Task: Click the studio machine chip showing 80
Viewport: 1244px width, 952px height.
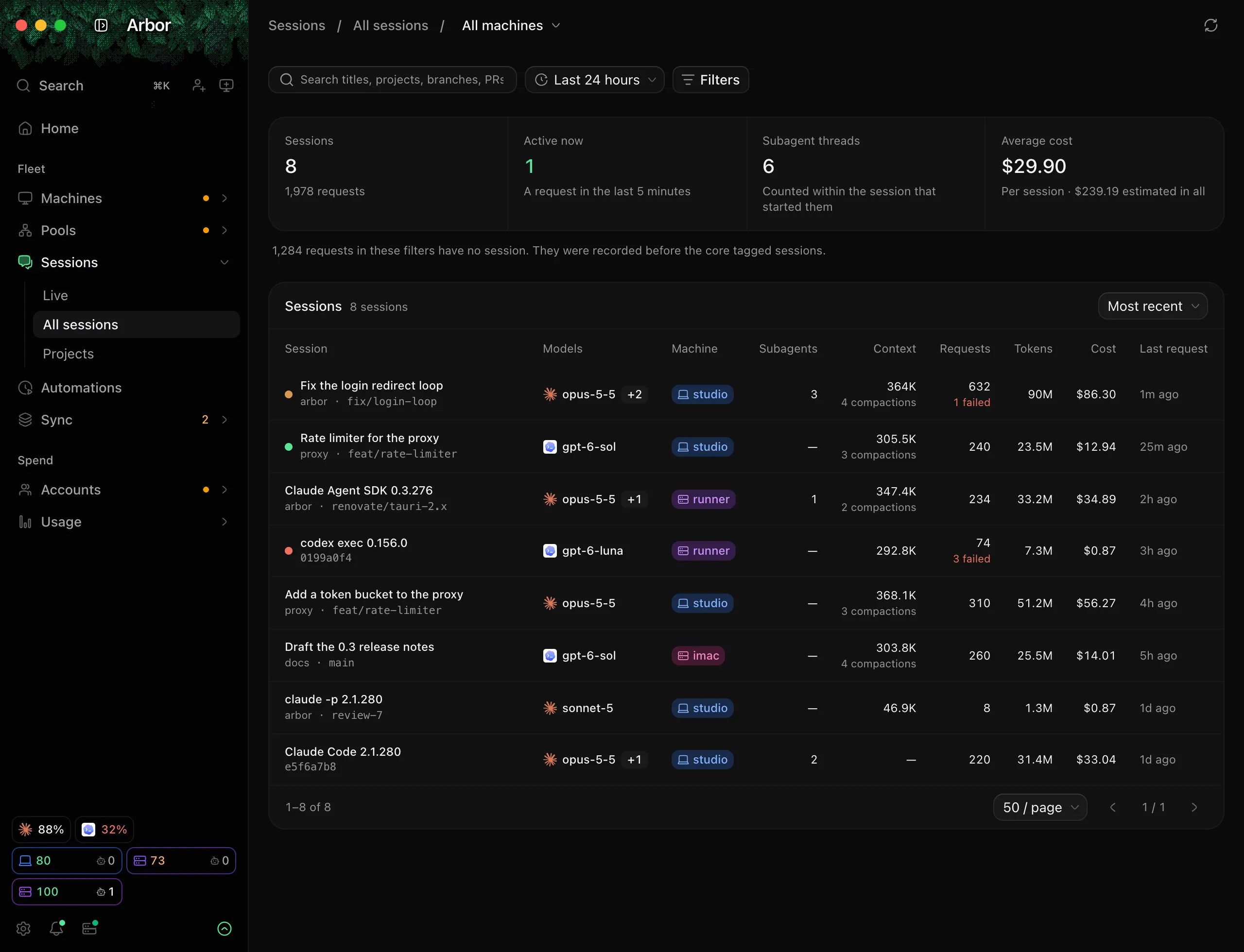Action: point(67,861)
